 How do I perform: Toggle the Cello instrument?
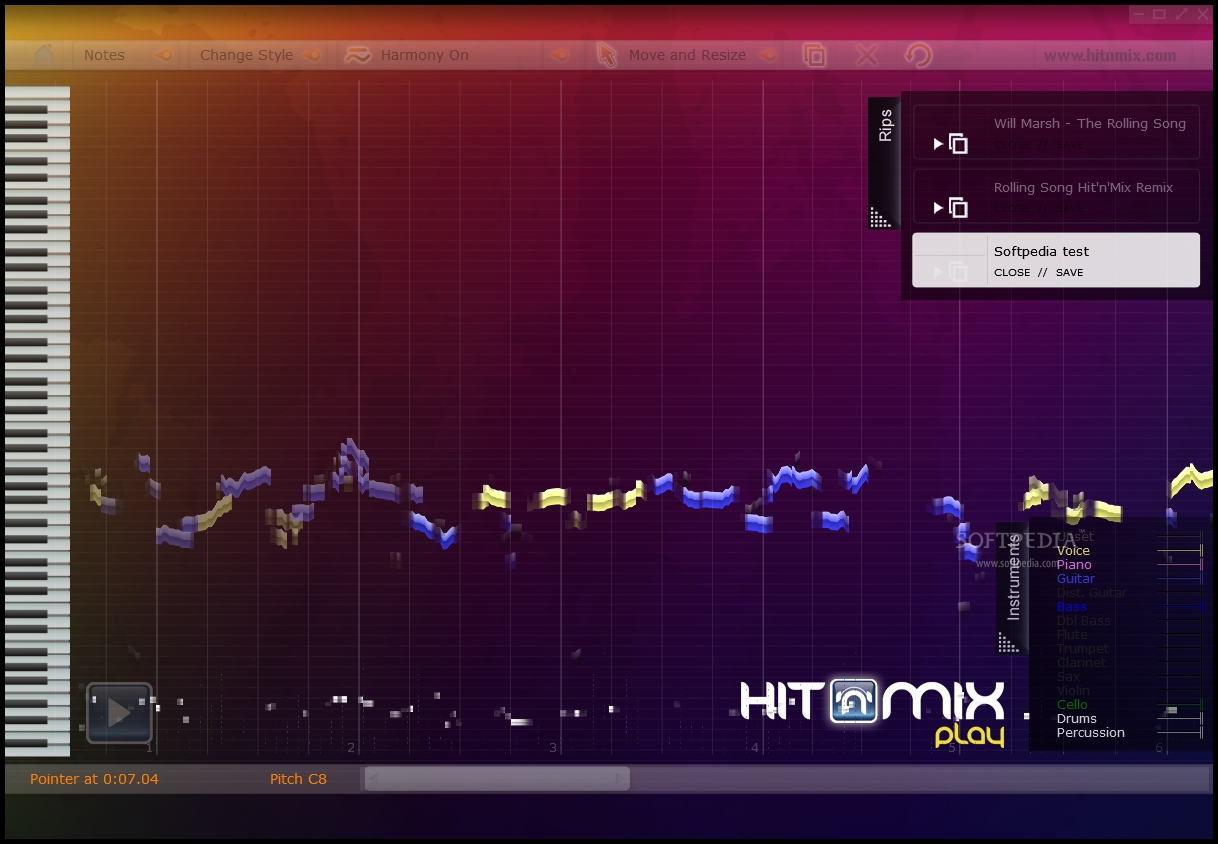(x=1072, y=705)
